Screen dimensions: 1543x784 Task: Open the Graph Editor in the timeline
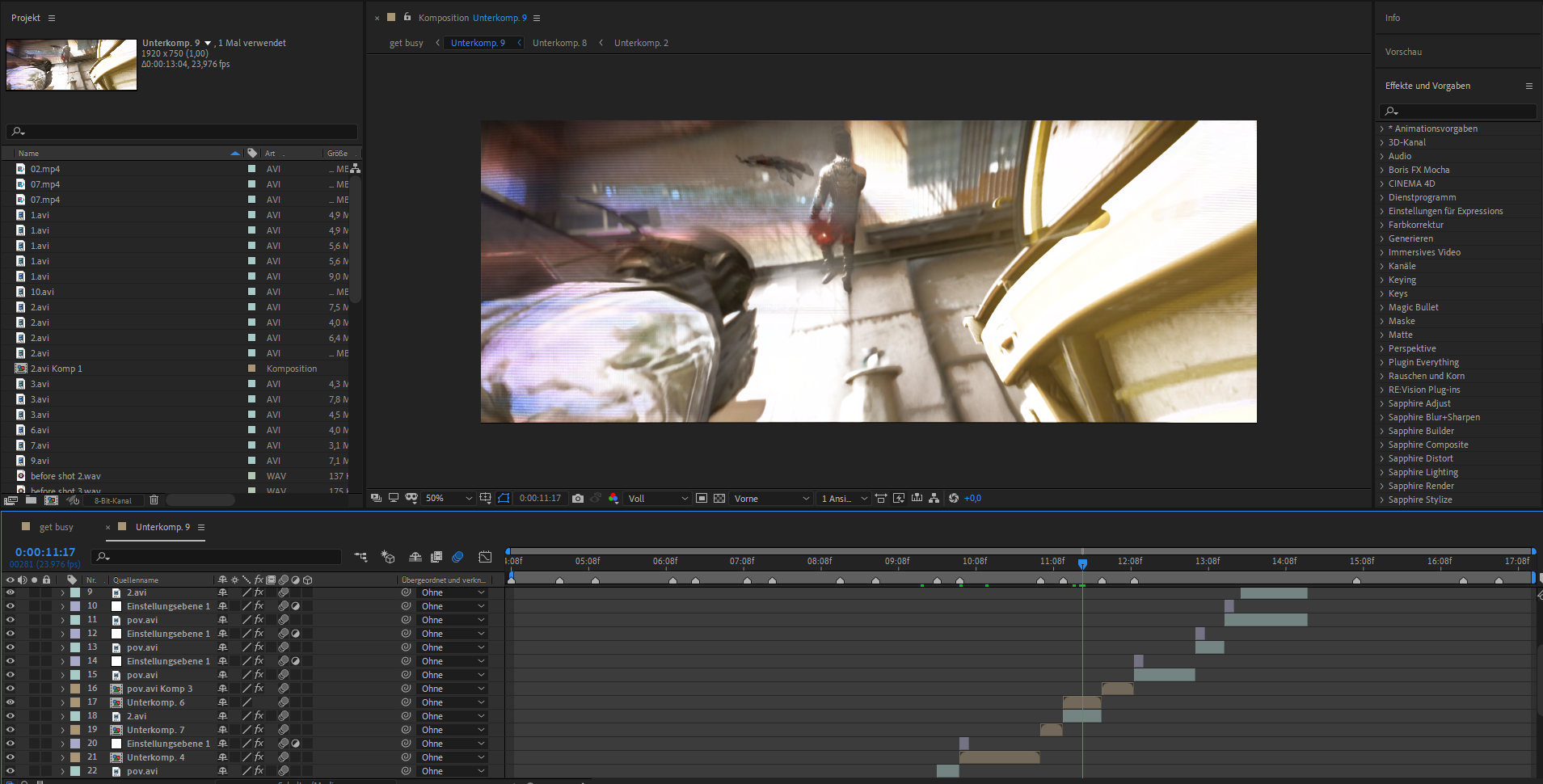pyautogui.click(x=485, y=557)
